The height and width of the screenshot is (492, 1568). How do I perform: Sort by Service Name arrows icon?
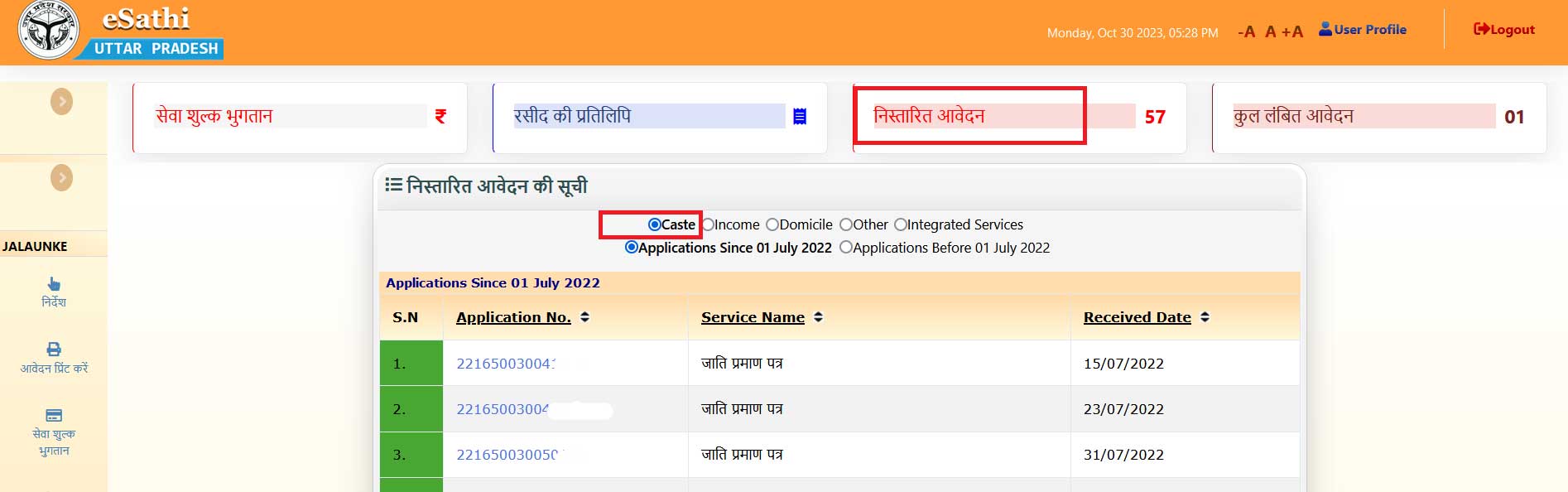pyautogui.click(x=818, y=317)
